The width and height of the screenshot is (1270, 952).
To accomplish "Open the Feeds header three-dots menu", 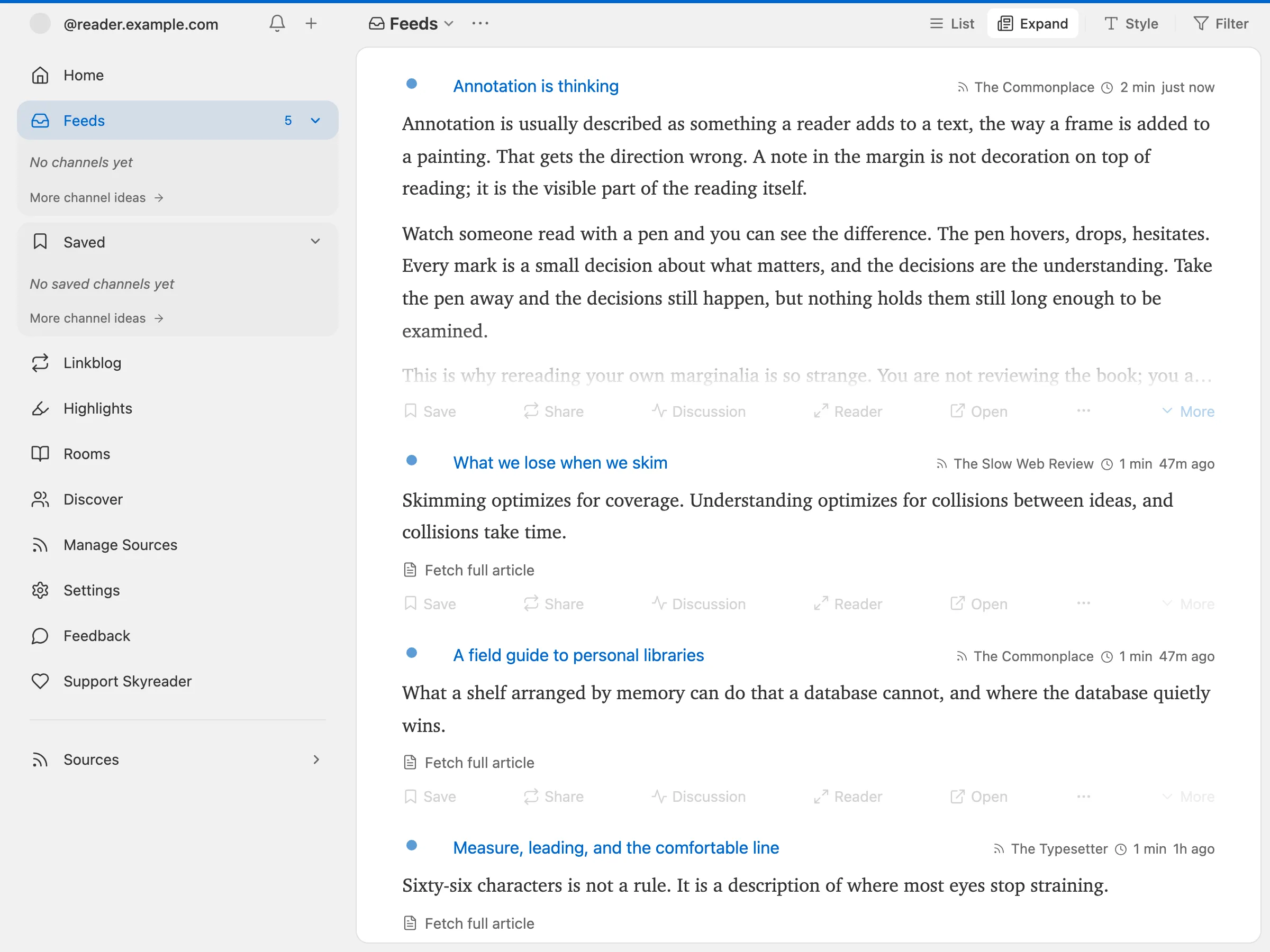I will point(480,23).
